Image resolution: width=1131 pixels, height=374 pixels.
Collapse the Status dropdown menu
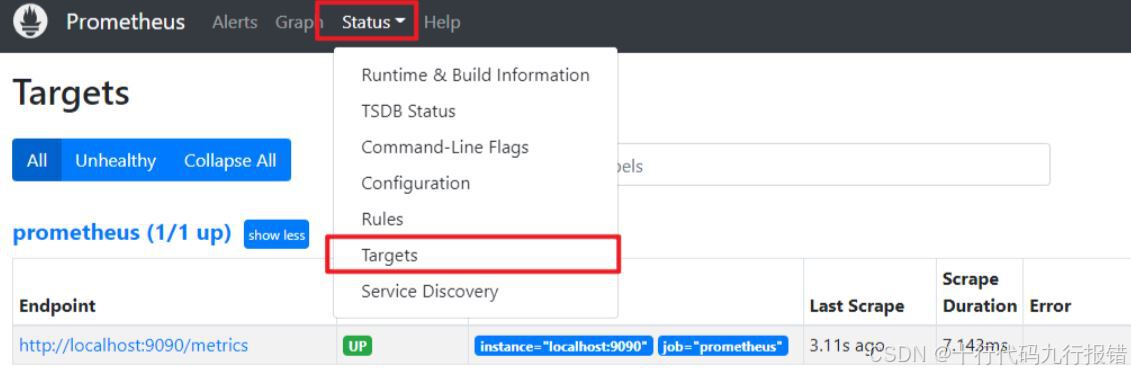[x=373, y=22]
